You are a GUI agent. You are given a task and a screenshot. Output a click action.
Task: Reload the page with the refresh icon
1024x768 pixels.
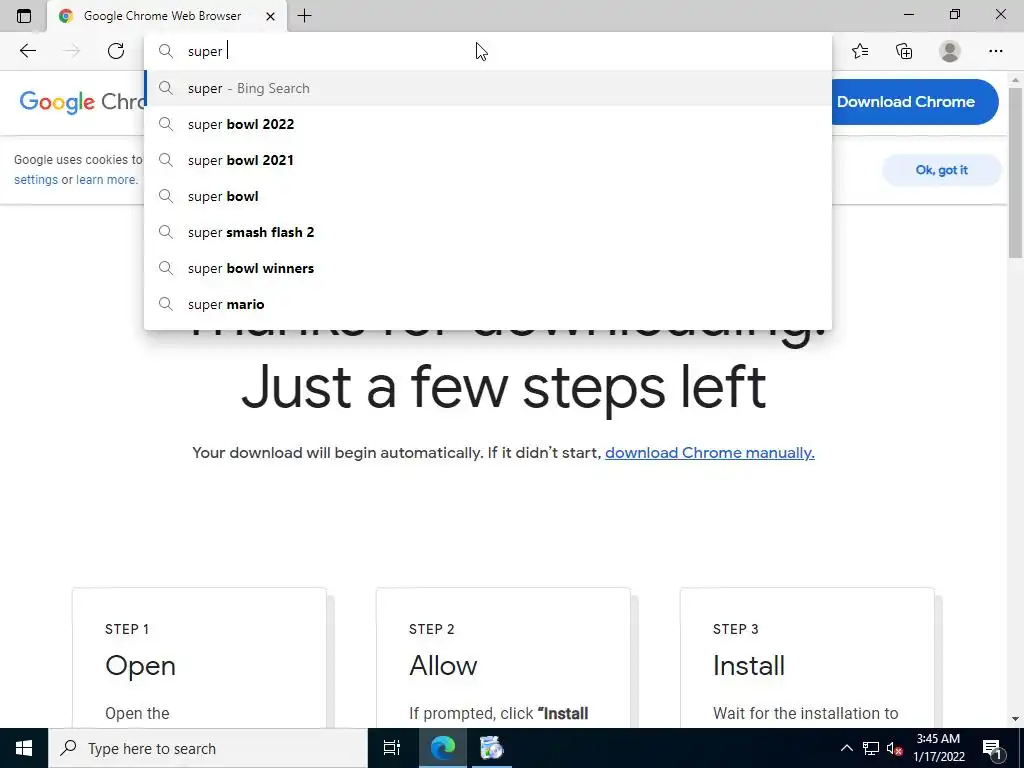116,51
